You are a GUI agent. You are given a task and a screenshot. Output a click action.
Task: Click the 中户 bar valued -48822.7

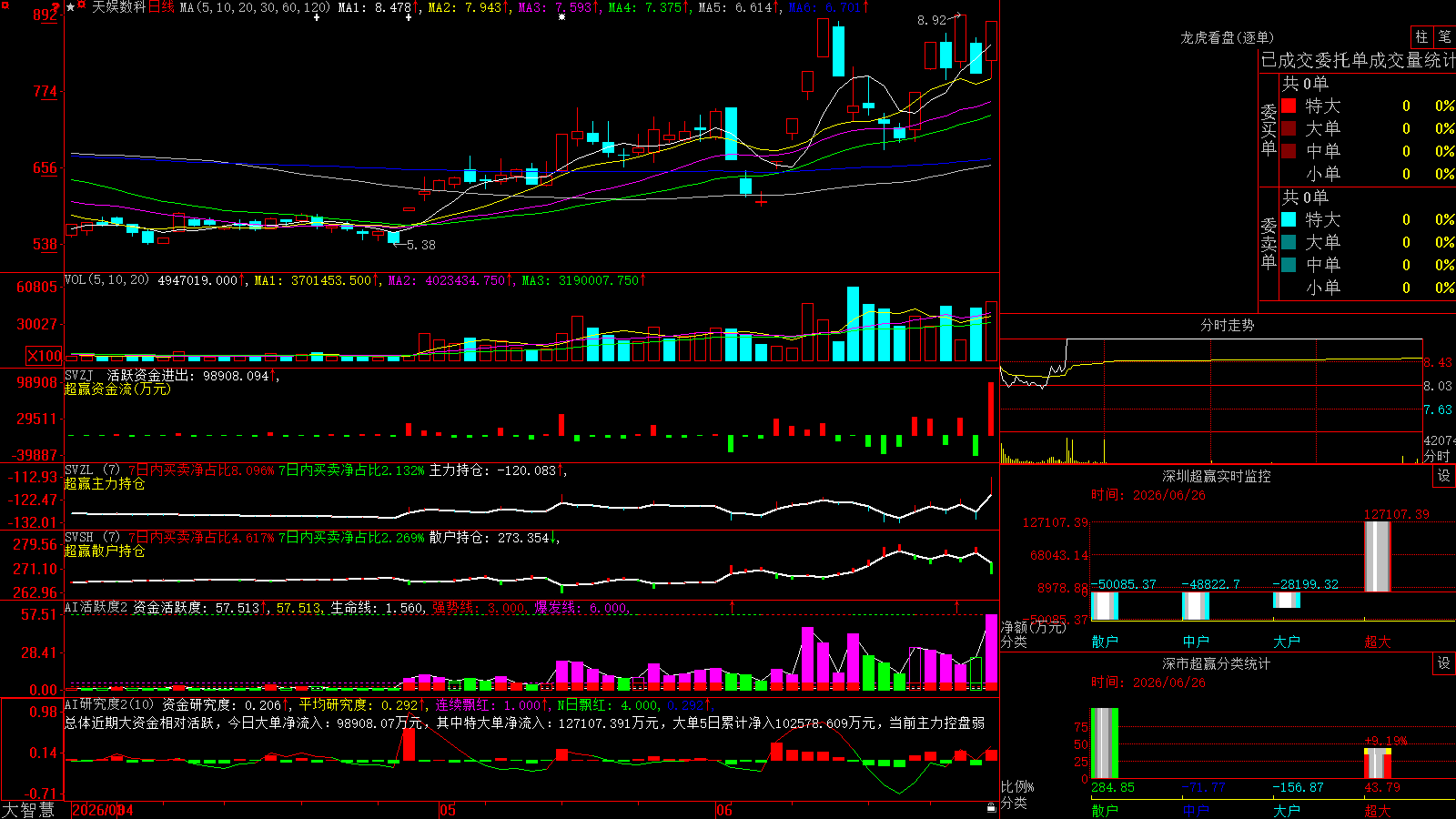click(1196, 606)
